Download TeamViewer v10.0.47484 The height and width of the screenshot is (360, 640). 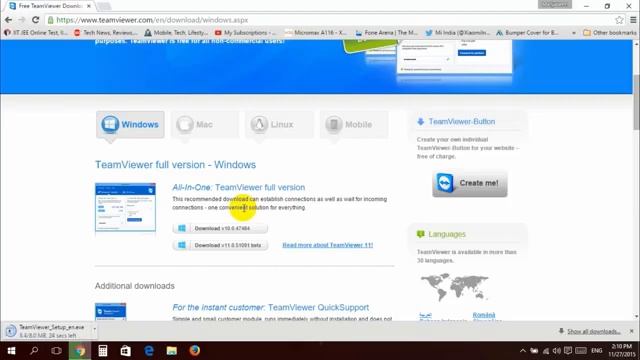220,228
